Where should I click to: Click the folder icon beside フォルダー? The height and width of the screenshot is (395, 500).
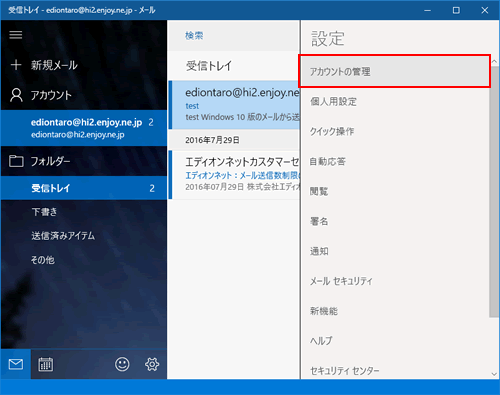click(x=16, y=161)
